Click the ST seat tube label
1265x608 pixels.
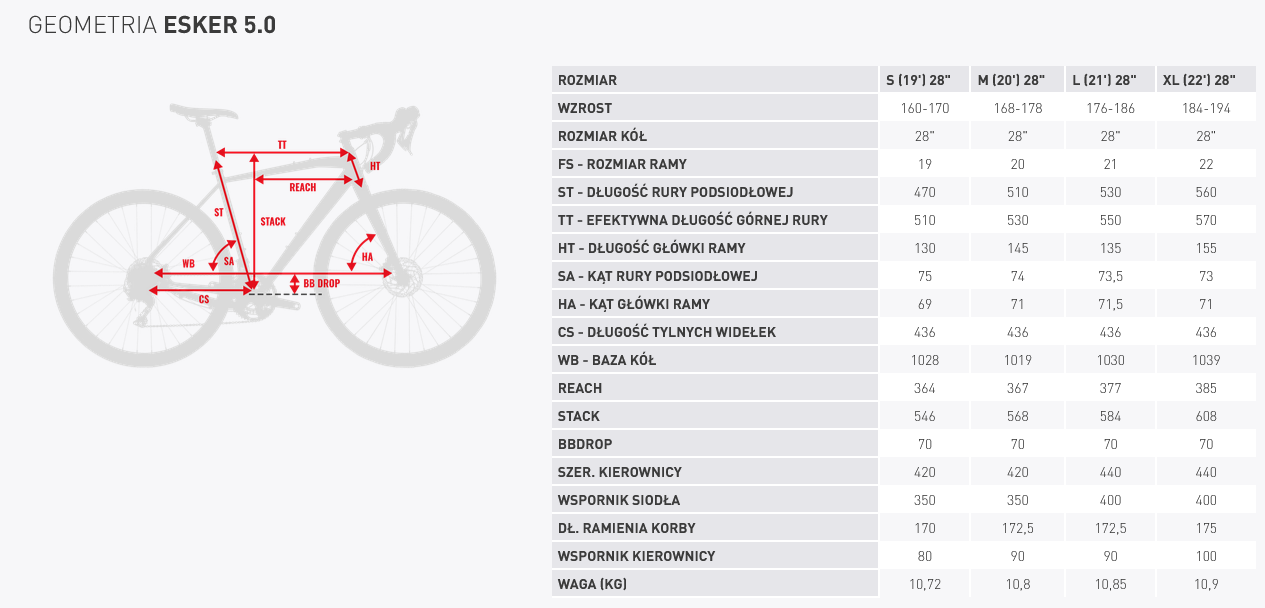point(219,211)
